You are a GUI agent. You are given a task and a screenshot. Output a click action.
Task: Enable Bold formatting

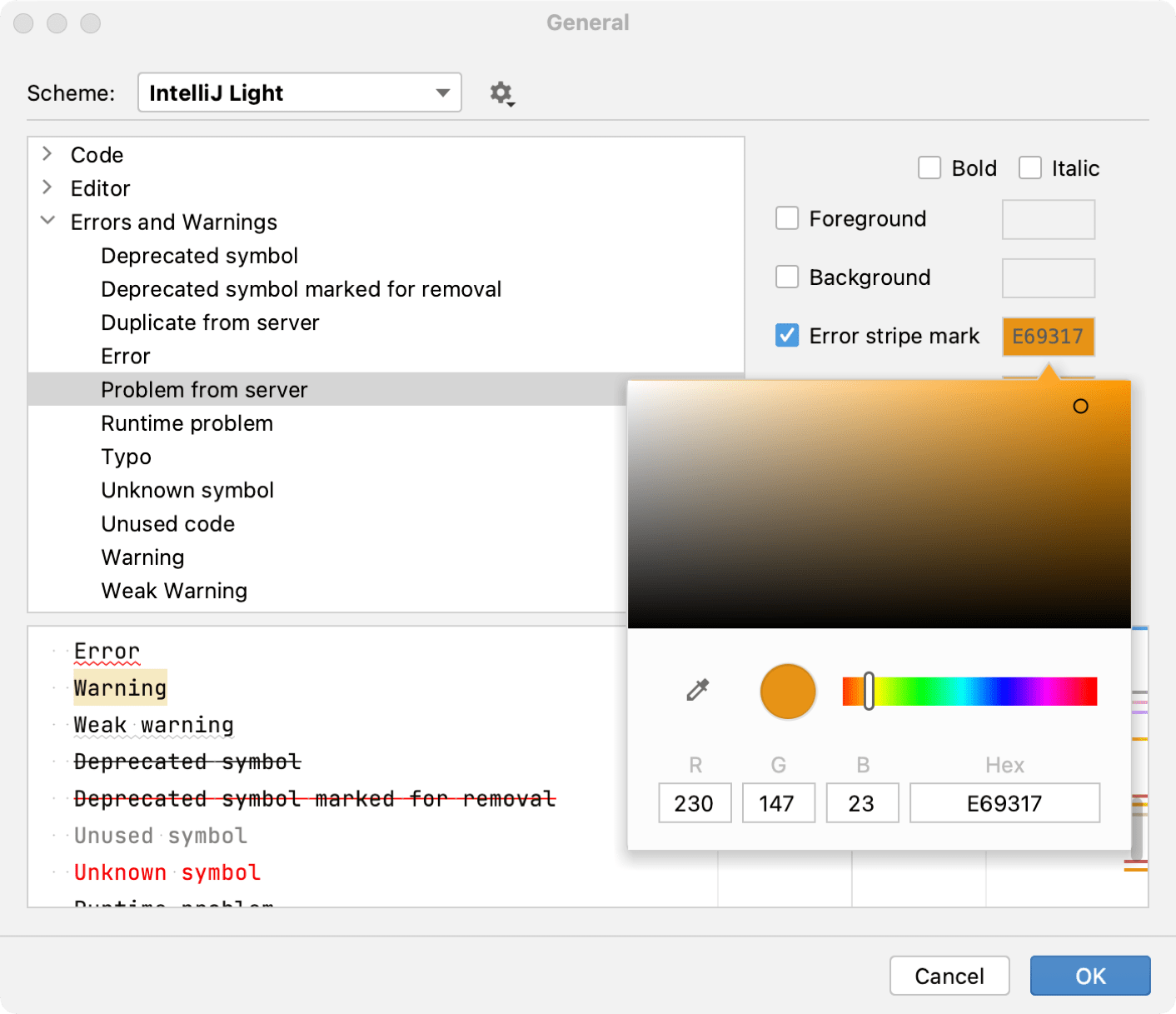click(929, 167)
